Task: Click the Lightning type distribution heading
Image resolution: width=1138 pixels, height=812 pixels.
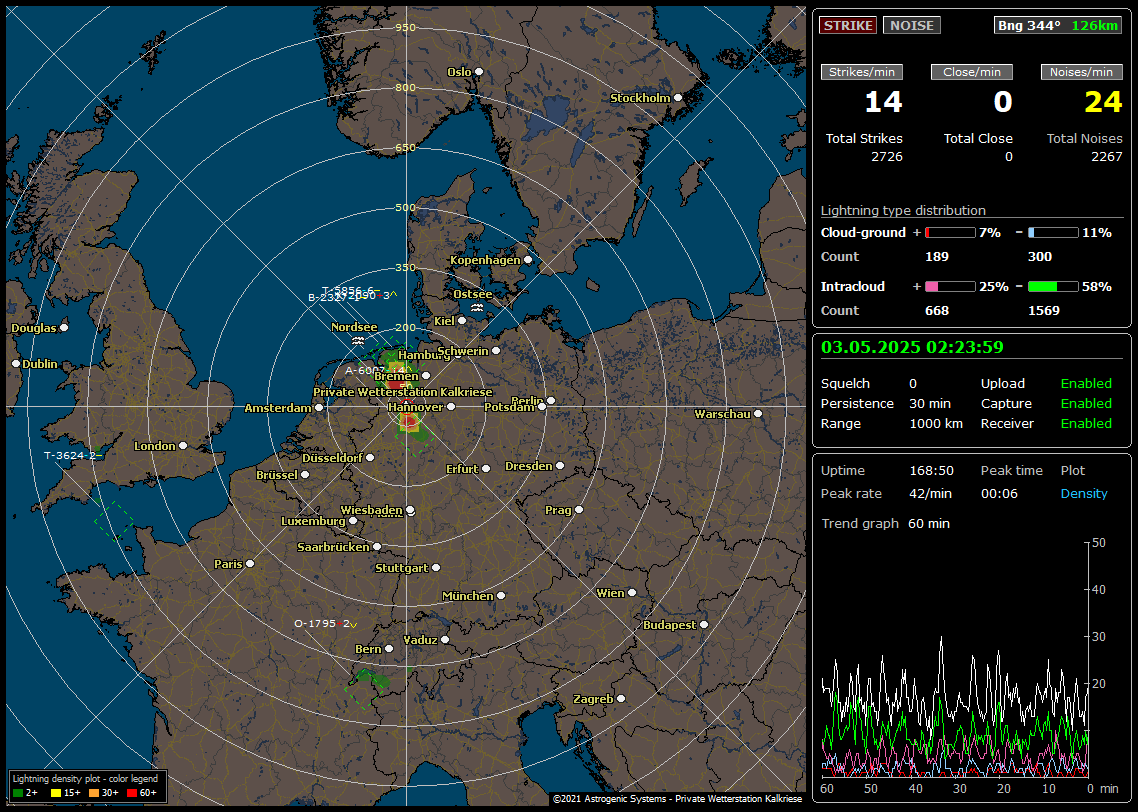Action: pyautogui.click(x=903, y=210)
